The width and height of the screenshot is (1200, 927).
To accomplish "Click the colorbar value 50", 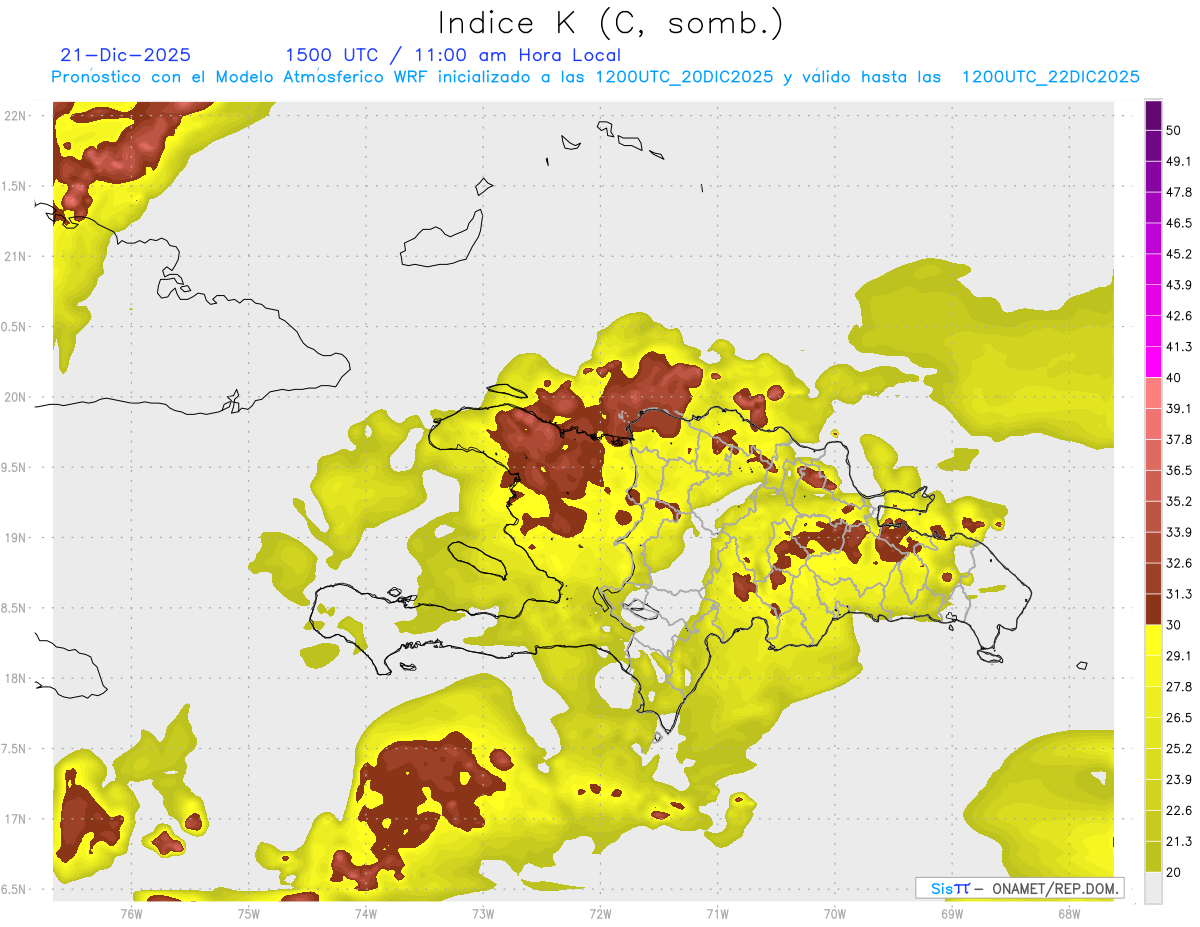I will pos(1174,130).
